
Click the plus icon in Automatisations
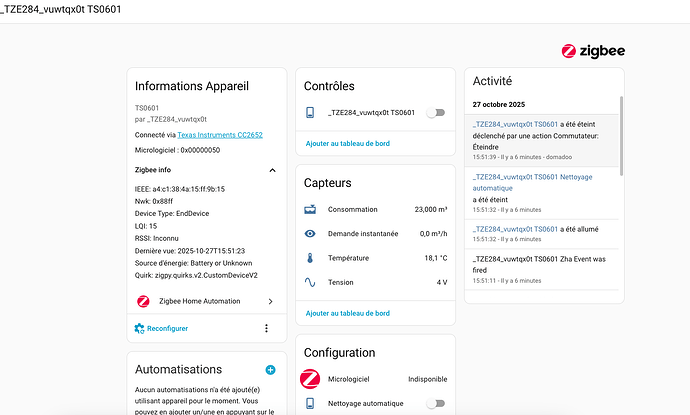[270, 369]
